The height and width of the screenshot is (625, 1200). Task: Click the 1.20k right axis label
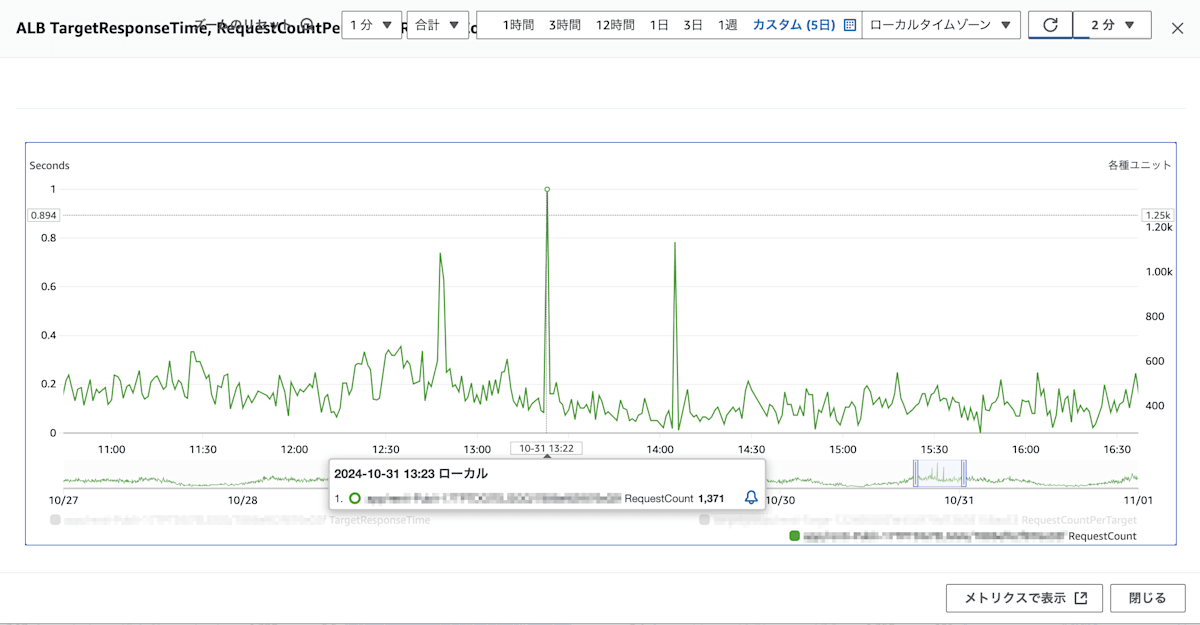click(1159, 227)
